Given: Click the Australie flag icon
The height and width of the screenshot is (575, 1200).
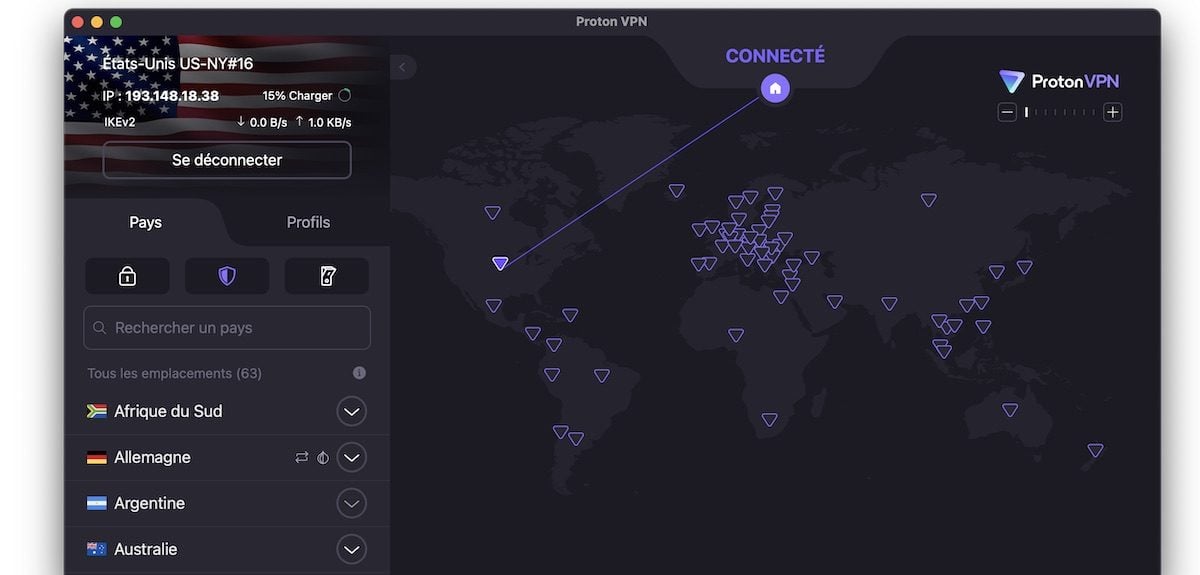Looking at the screenshot, I should 97,549.
